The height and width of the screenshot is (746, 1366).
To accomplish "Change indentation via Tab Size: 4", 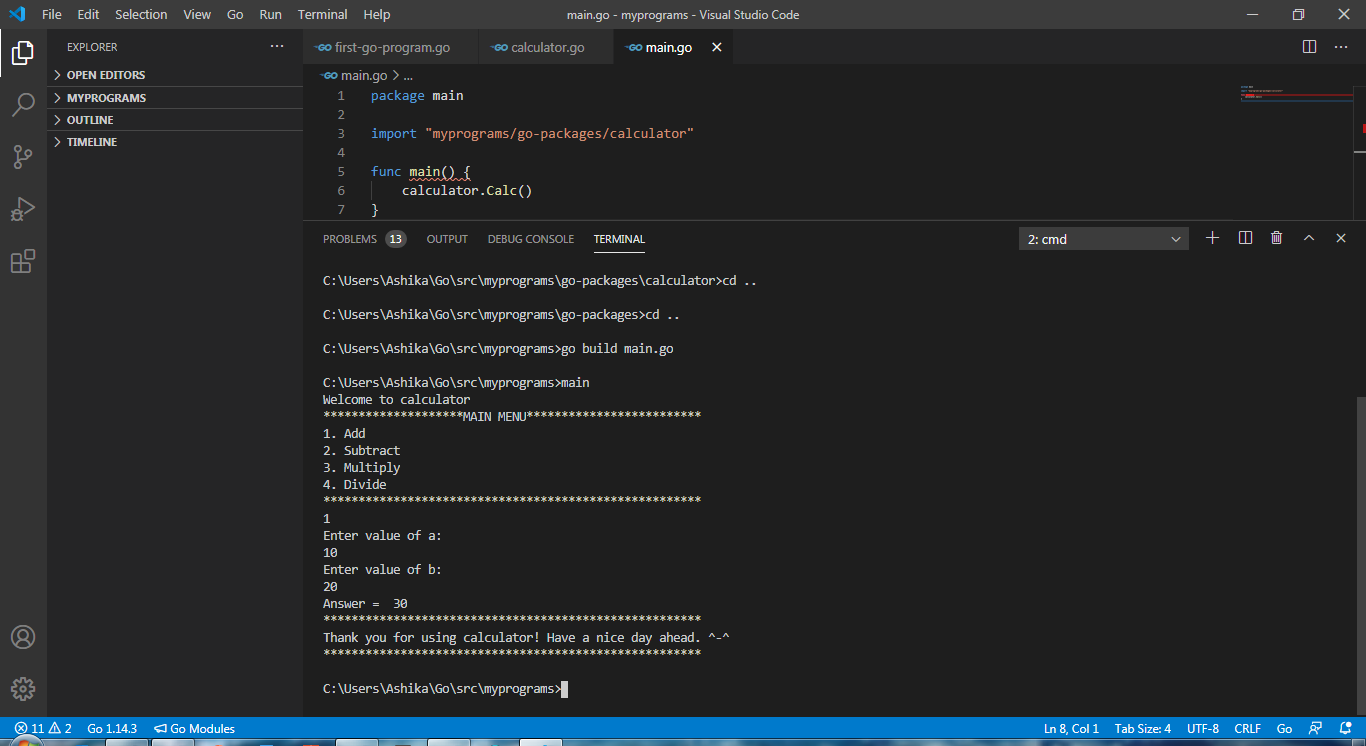I will point(1143,729).
